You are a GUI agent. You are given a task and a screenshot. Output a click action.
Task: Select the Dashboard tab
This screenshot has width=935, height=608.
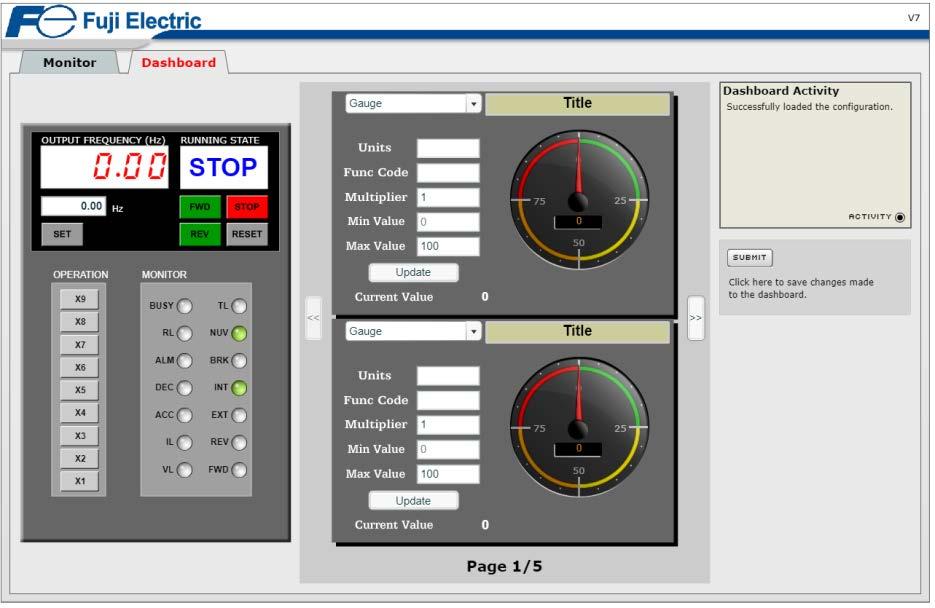tap(178, 63)
